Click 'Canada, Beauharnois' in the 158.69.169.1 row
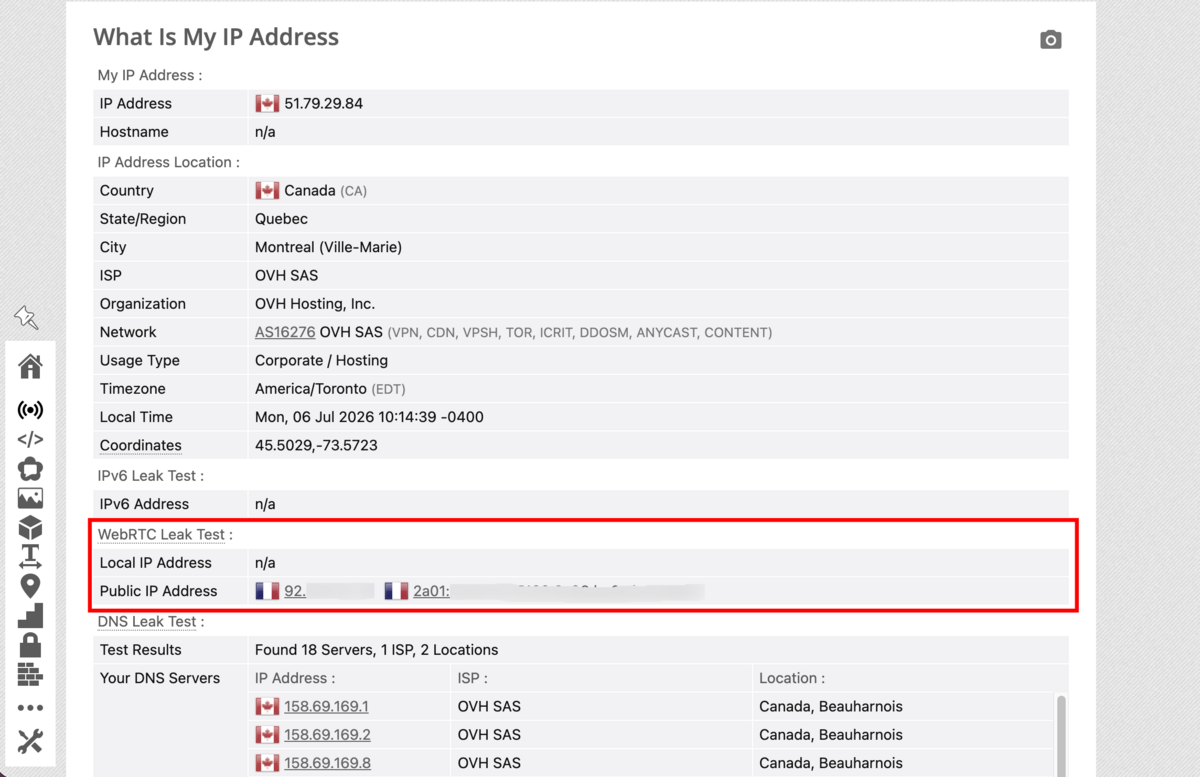The image size is (1200, 777). [x=831, y=706]
